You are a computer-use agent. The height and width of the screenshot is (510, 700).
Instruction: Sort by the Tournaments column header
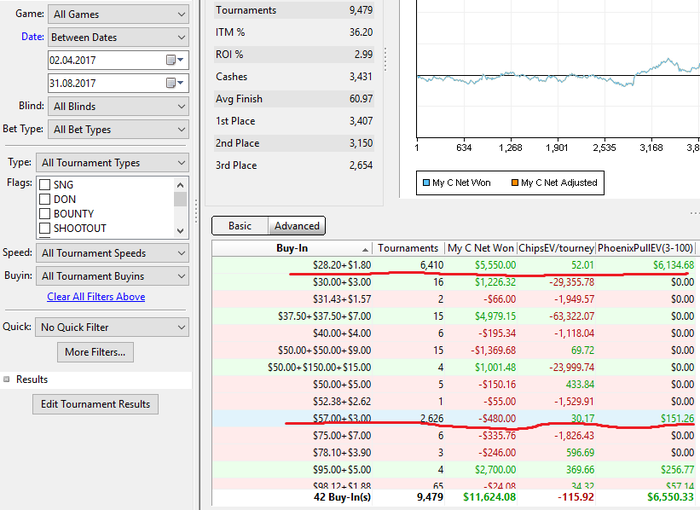(x=408, y=248)
